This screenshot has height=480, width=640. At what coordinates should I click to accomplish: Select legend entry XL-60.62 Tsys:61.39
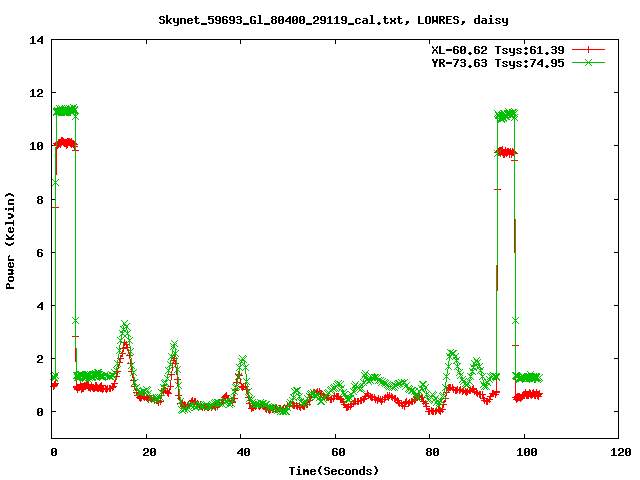pyautogui.click(x=498, y=50)
